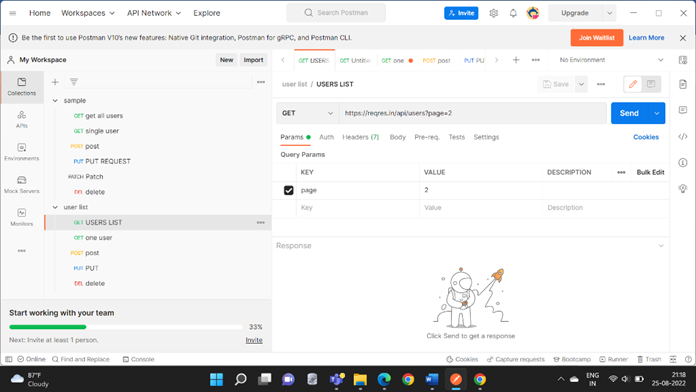Open the documentation icon in right sidebar
The width and height of the screenshot is (696, 392).
pos(683,84)
